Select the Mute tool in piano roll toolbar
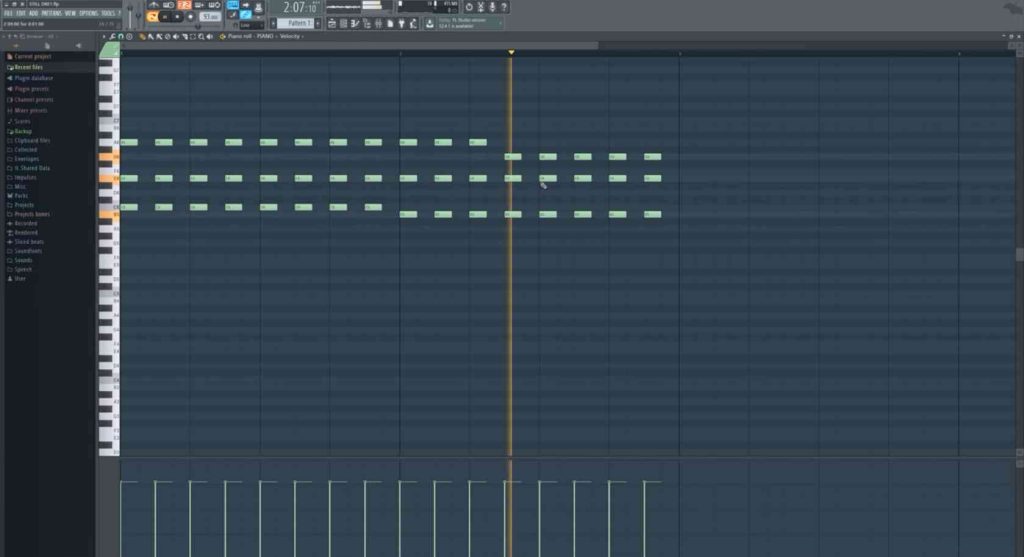This screenshot has height=557, width=1024. pyautogui.click(x=176, y=36)
